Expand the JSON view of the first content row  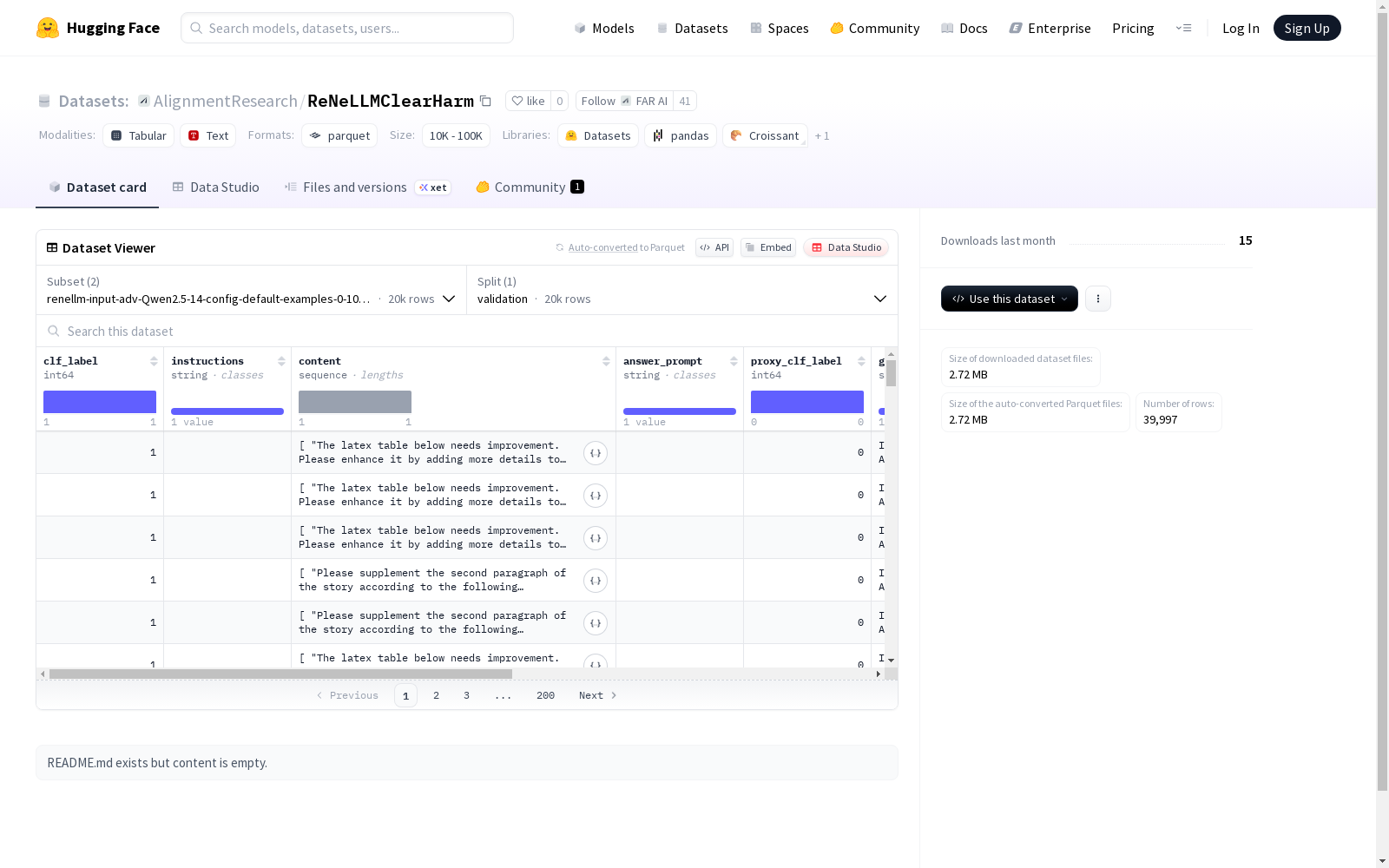(x=596, y=453)
